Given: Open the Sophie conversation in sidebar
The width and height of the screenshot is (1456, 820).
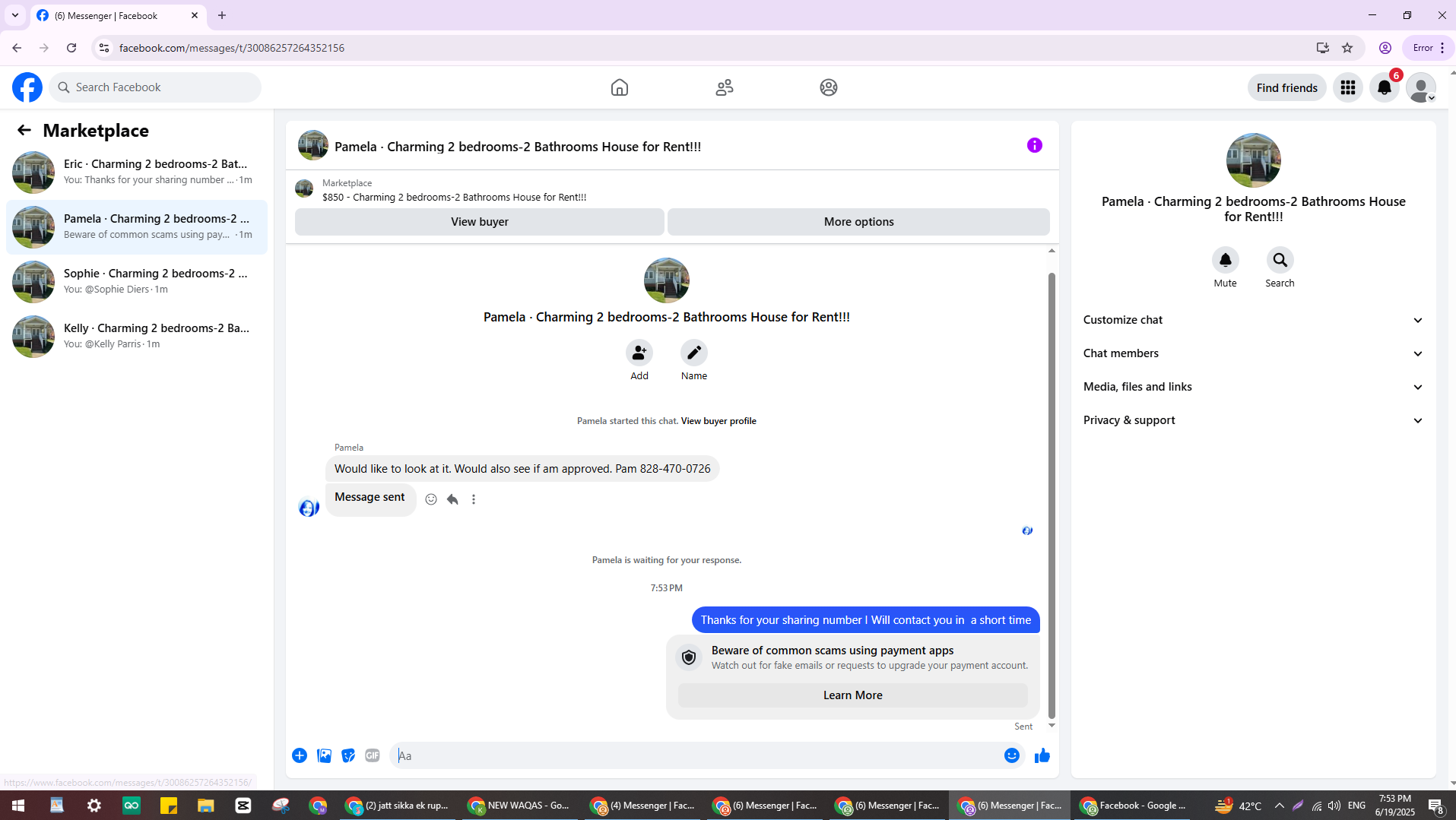Looking at the screenshot, I should (137, 281).
